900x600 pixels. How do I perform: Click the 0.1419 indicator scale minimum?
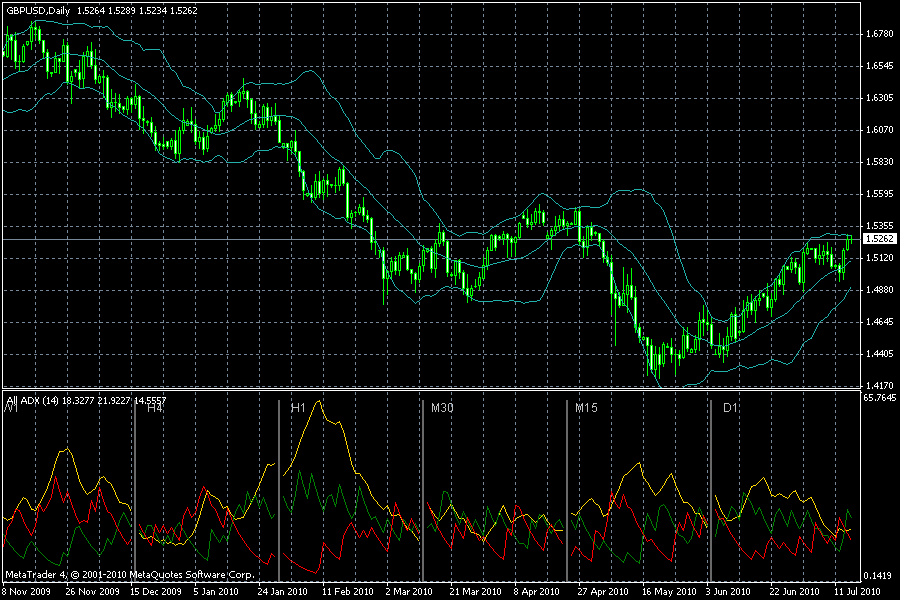point(880,576)
